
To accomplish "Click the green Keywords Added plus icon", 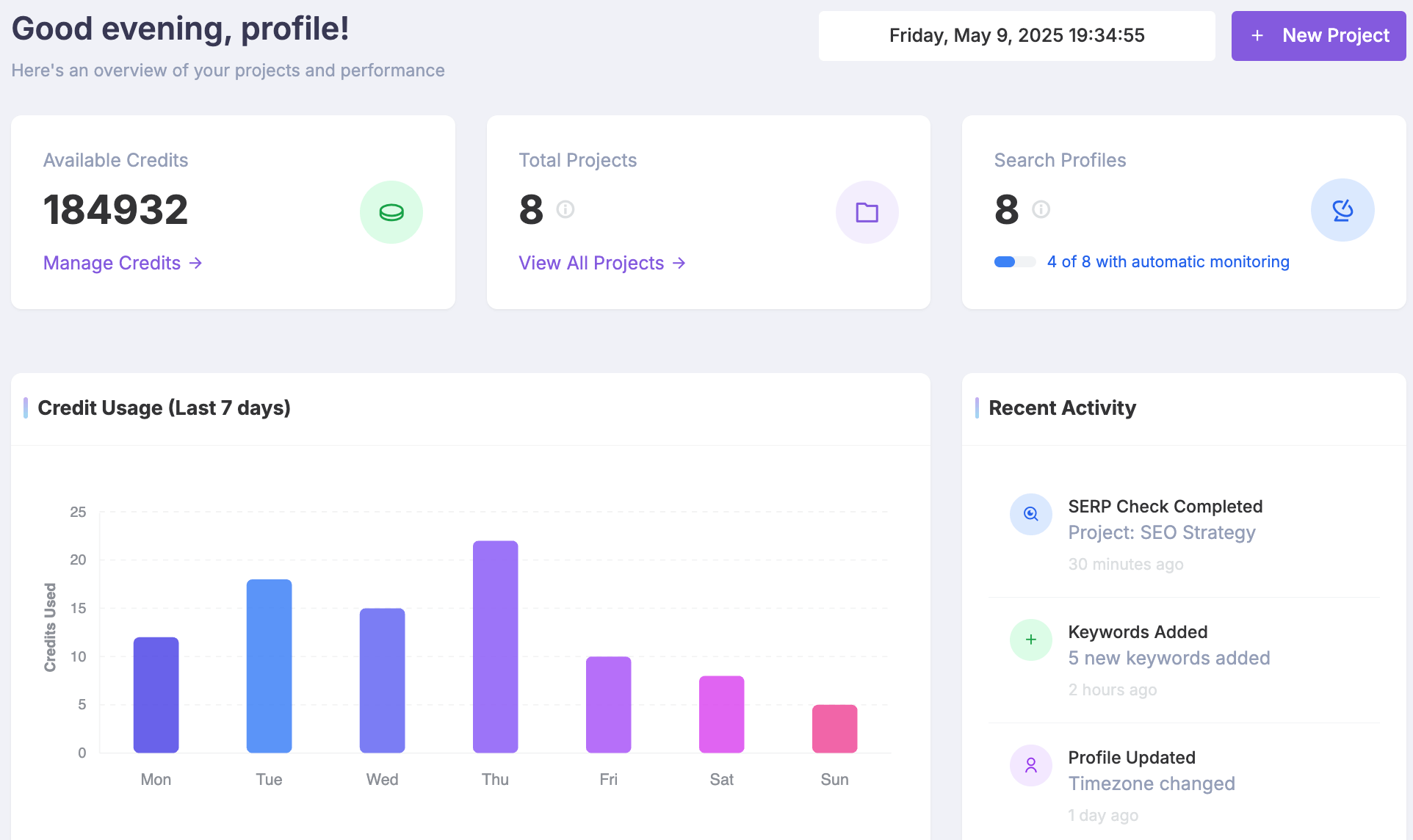I will pyautogui.click(x=1030, y=640).
